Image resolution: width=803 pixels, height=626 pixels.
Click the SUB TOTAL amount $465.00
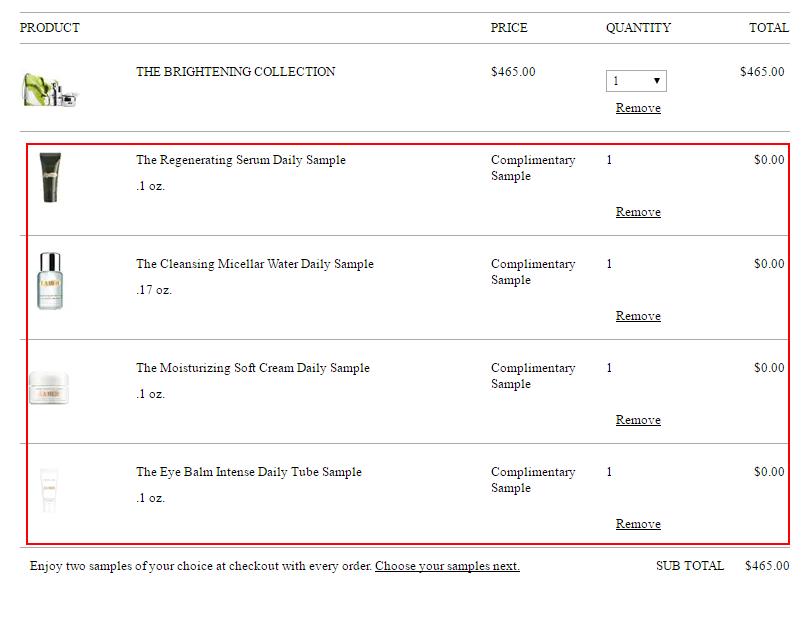click(x=767, y=566)
